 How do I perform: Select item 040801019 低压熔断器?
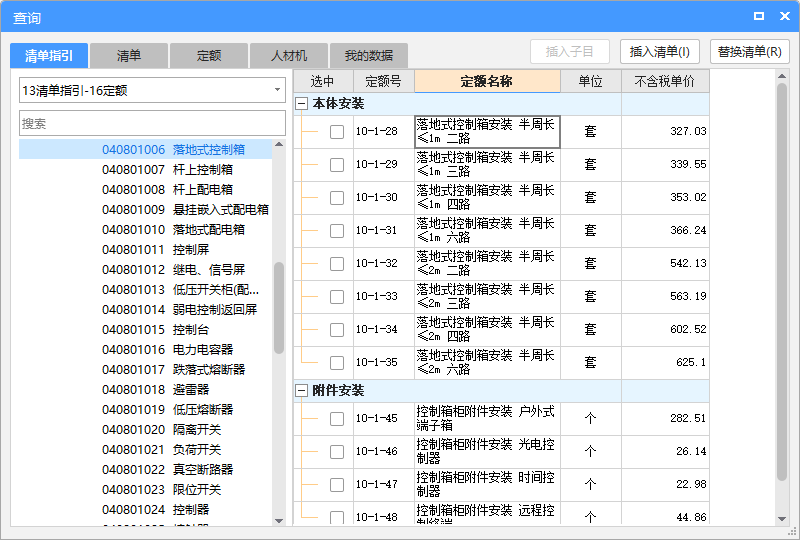pyautogui.click(x=145, y=409)
